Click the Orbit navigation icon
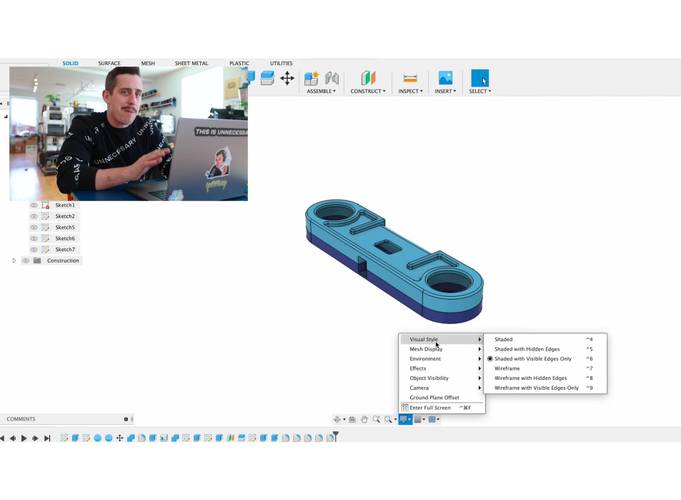This screenshot has height=500, width=681. [337, 419]
